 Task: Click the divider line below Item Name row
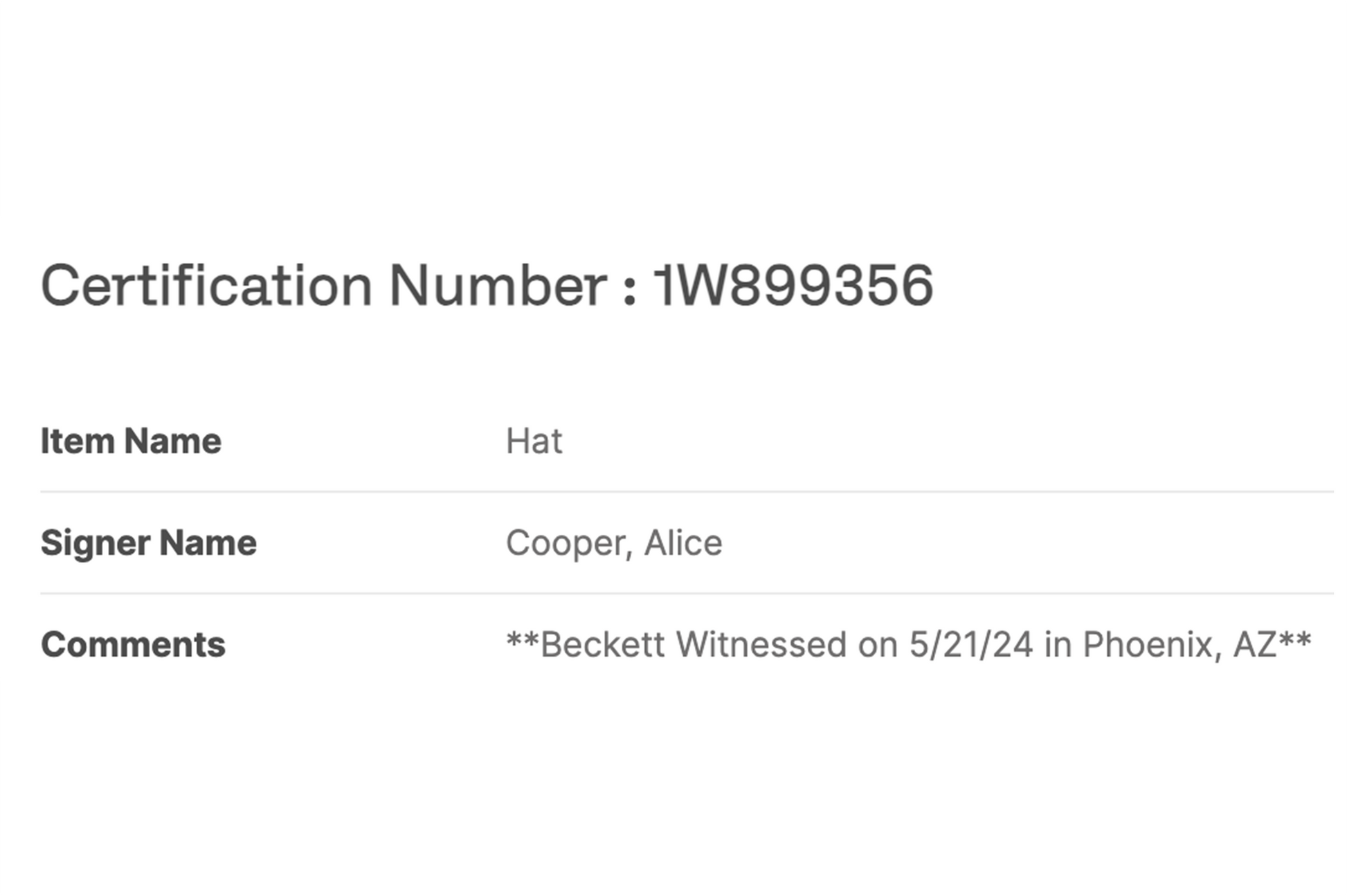click(x=687, y=492)
